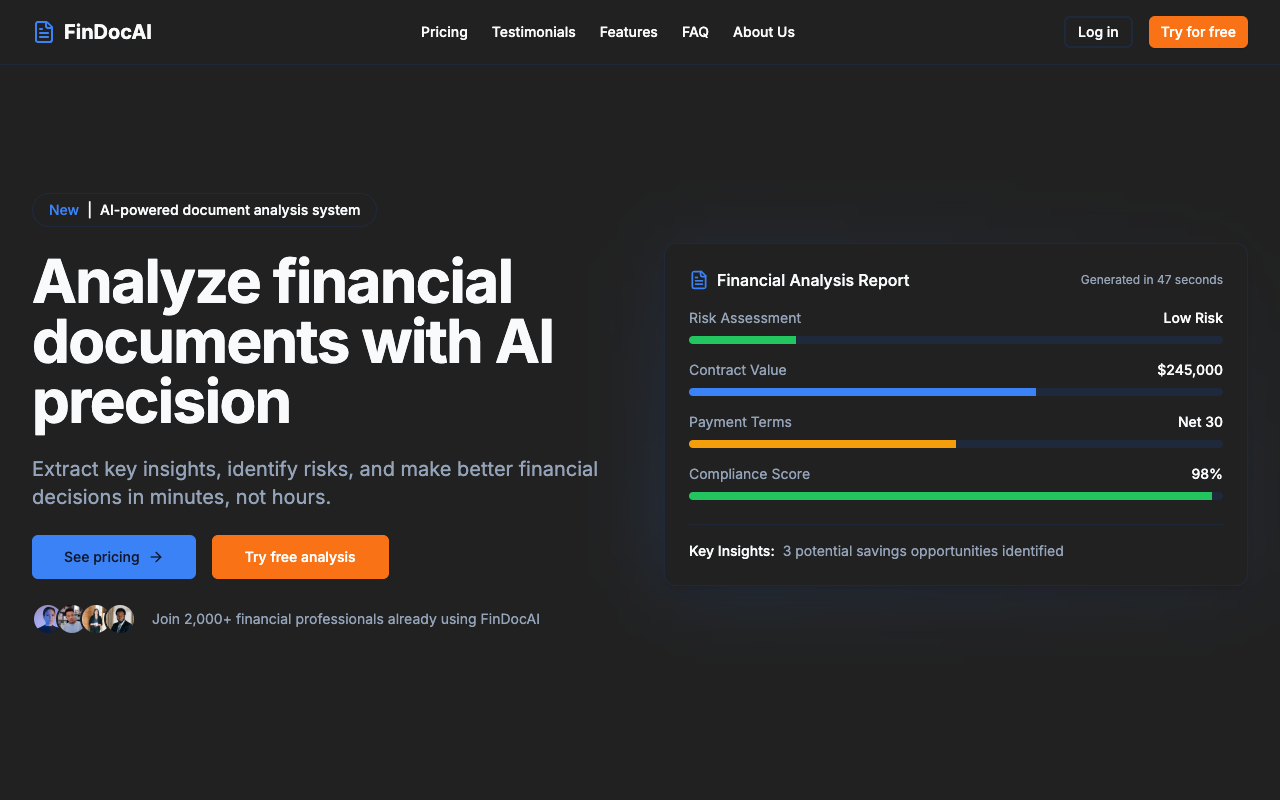Open the FAQ page link
This screenshot has height=800, width=1280.
pyautogui.click(x=695, y=32)
